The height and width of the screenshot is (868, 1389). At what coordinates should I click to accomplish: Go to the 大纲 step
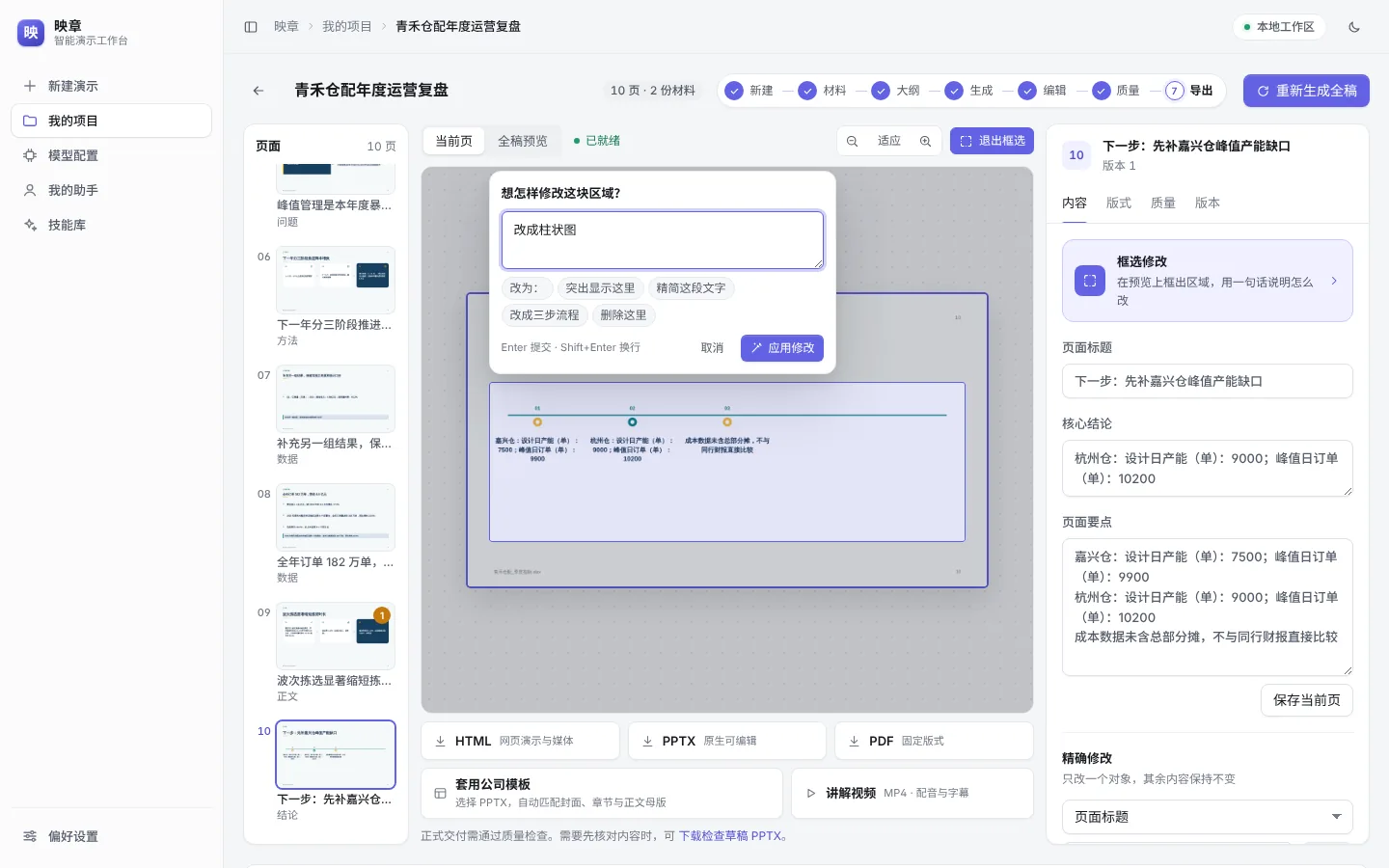(895, 91)
